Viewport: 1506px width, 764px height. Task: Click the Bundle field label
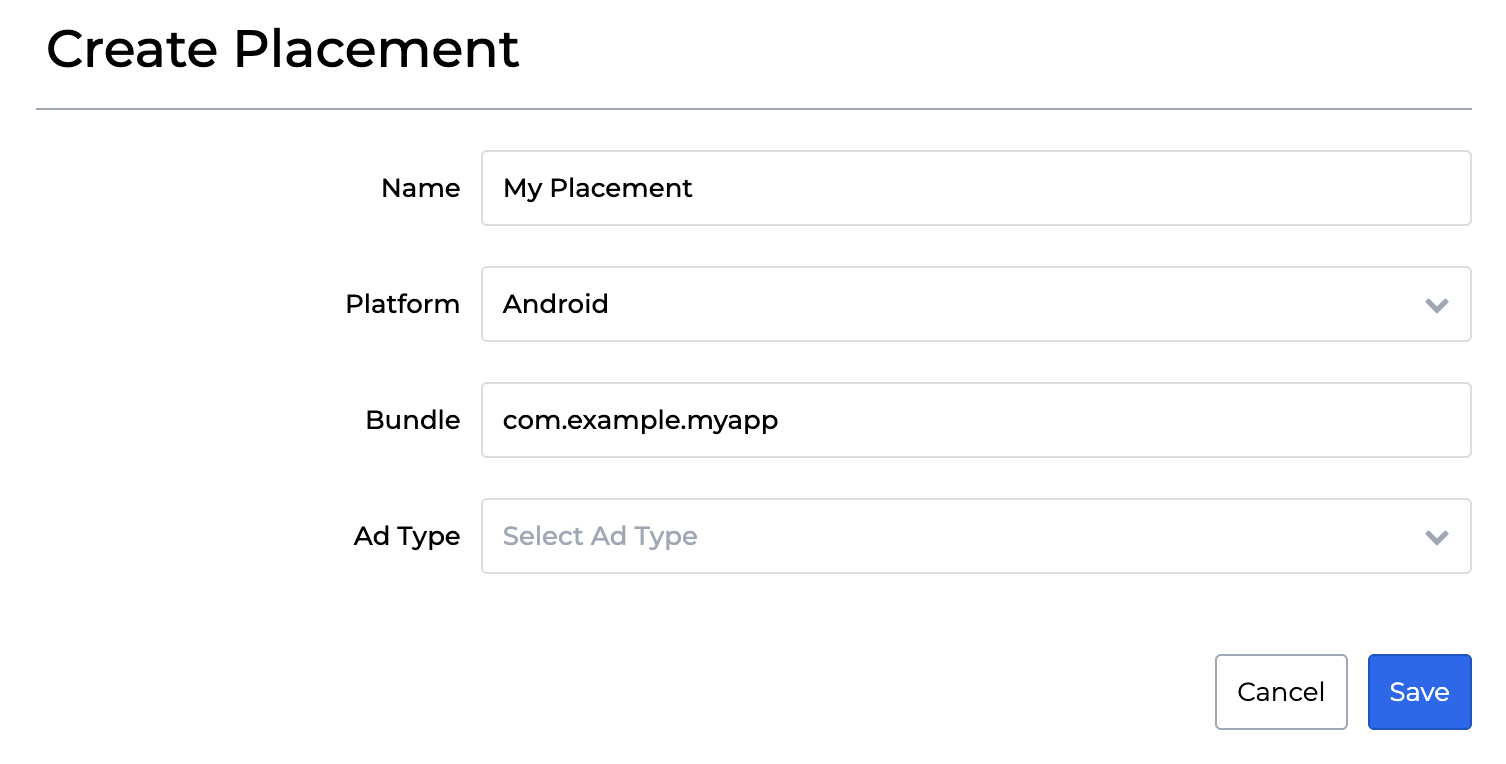point(412,420)
